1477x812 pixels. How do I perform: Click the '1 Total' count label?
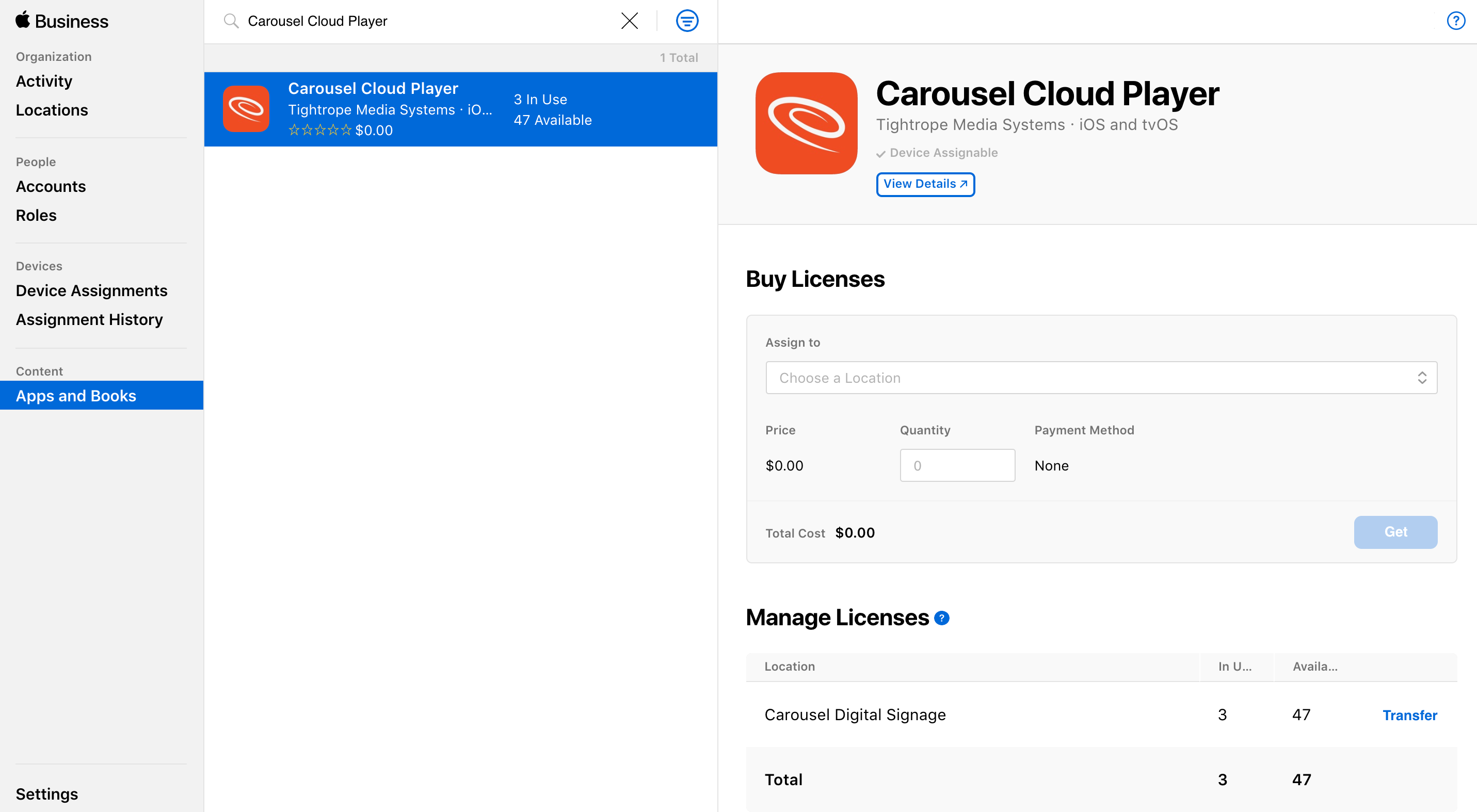[x=678, y=57]
